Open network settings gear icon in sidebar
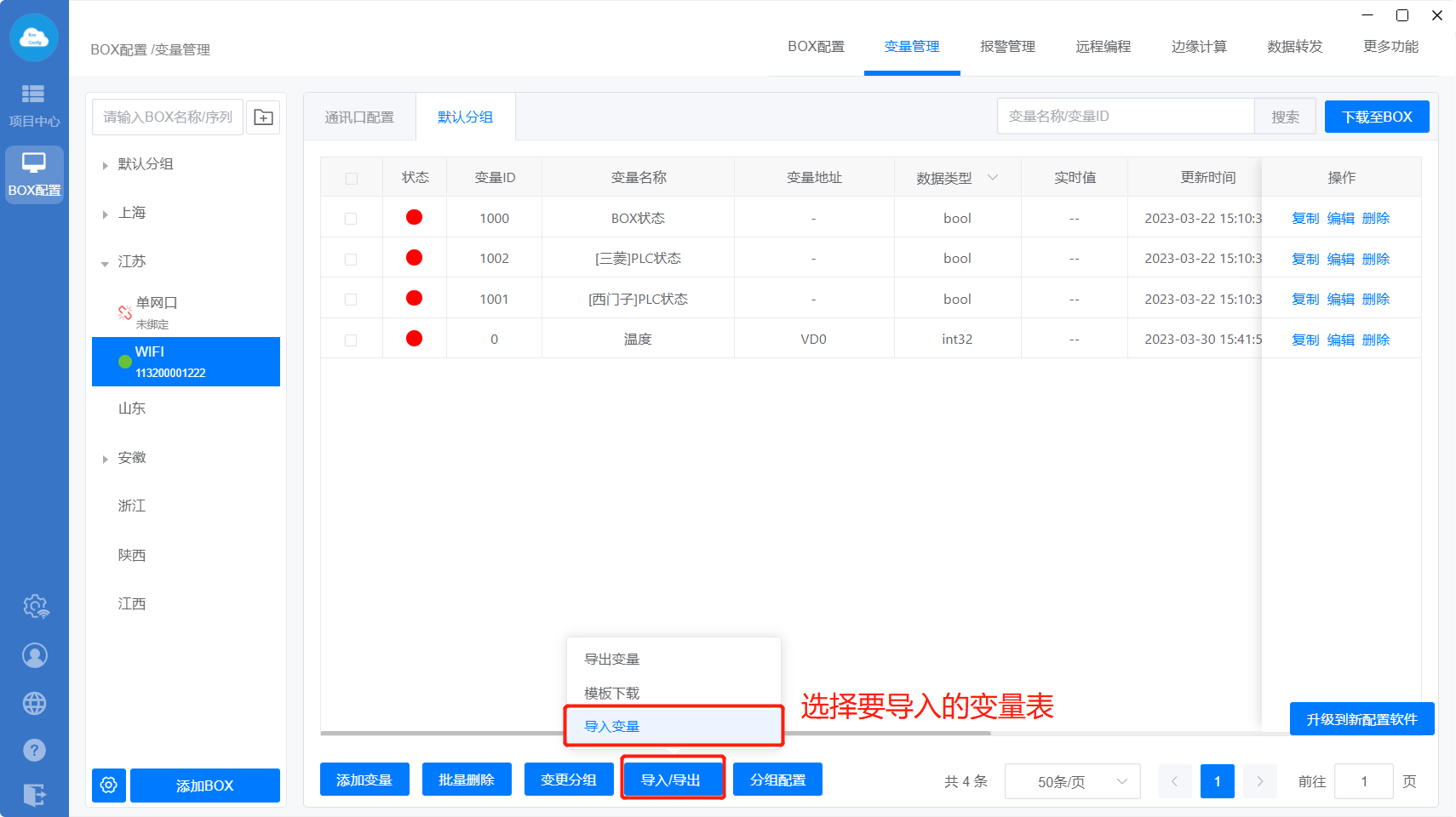 35,607
